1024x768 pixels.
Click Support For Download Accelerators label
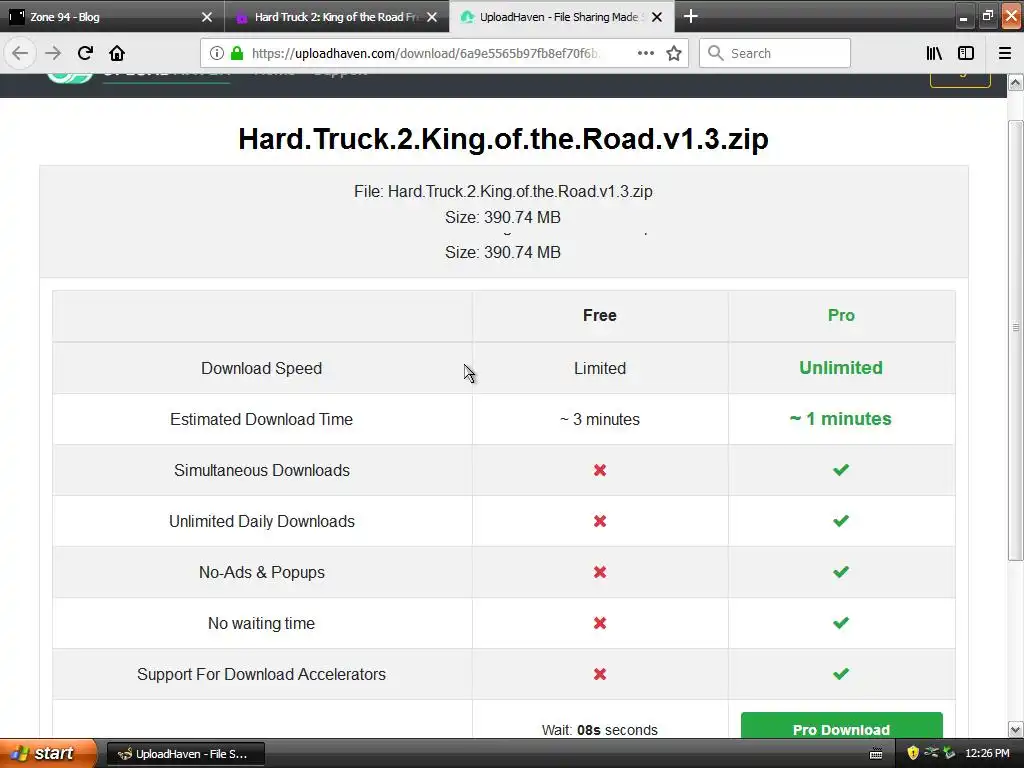click(261, 674)
